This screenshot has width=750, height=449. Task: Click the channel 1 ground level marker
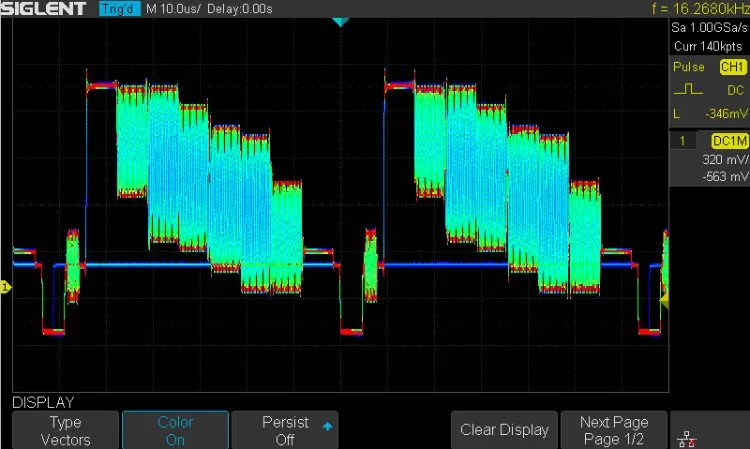tap(5, 288)
